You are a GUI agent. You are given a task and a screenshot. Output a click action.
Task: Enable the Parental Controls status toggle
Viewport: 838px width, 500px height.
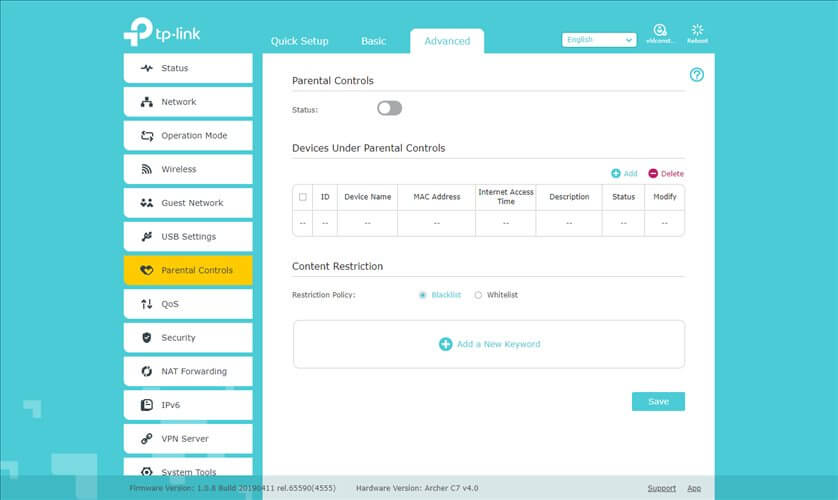click(389, 108)
